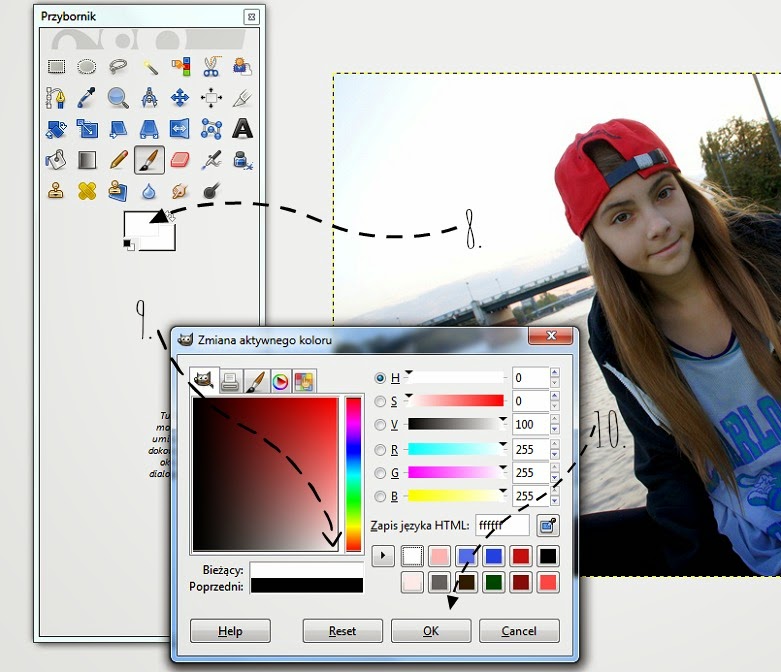Switch to the color Wheel tab
This screenshot has width=781, height=672.
(280, 382)
